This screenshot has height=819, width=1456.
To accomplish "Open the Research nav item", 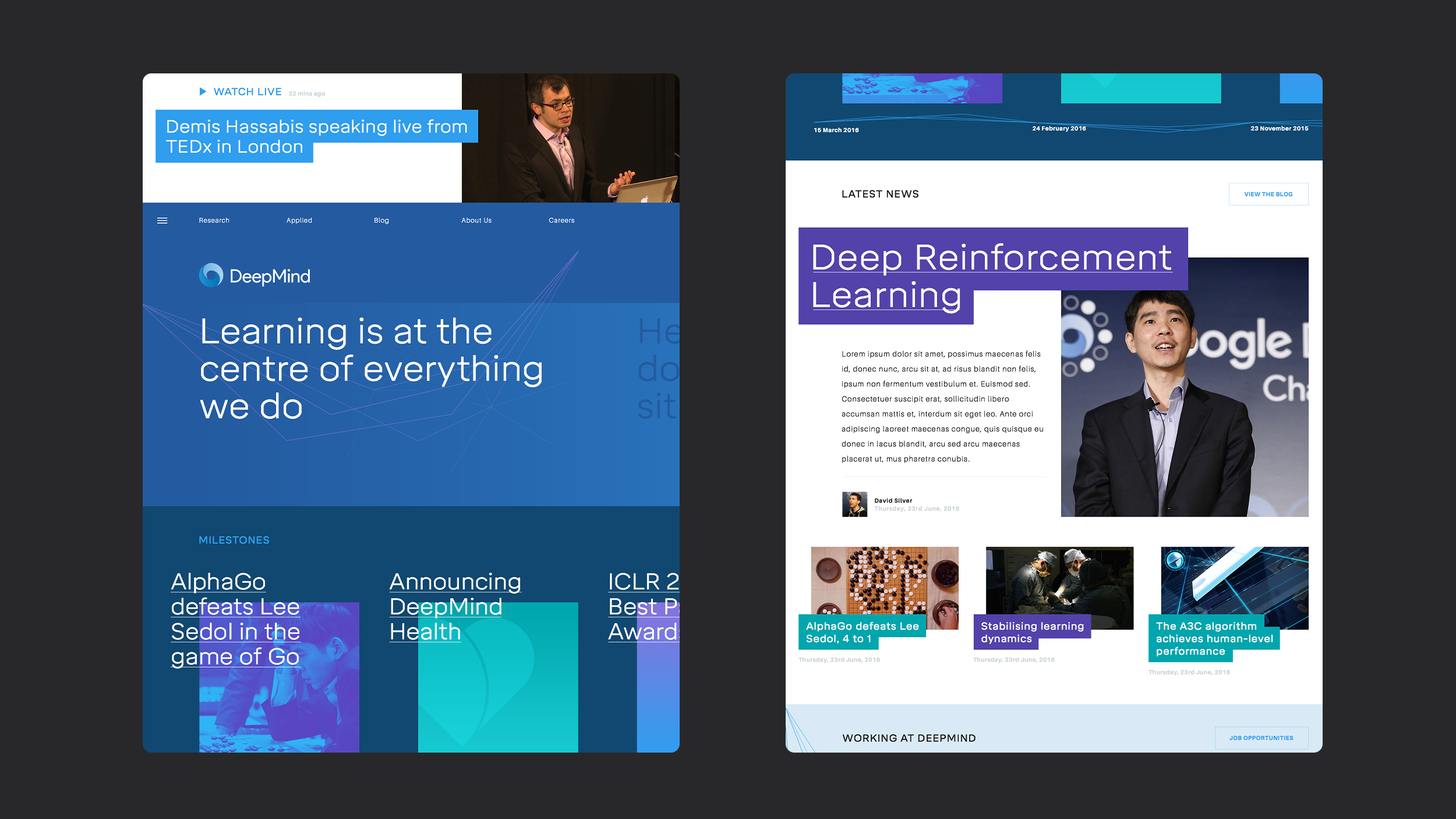I will 214,221.
